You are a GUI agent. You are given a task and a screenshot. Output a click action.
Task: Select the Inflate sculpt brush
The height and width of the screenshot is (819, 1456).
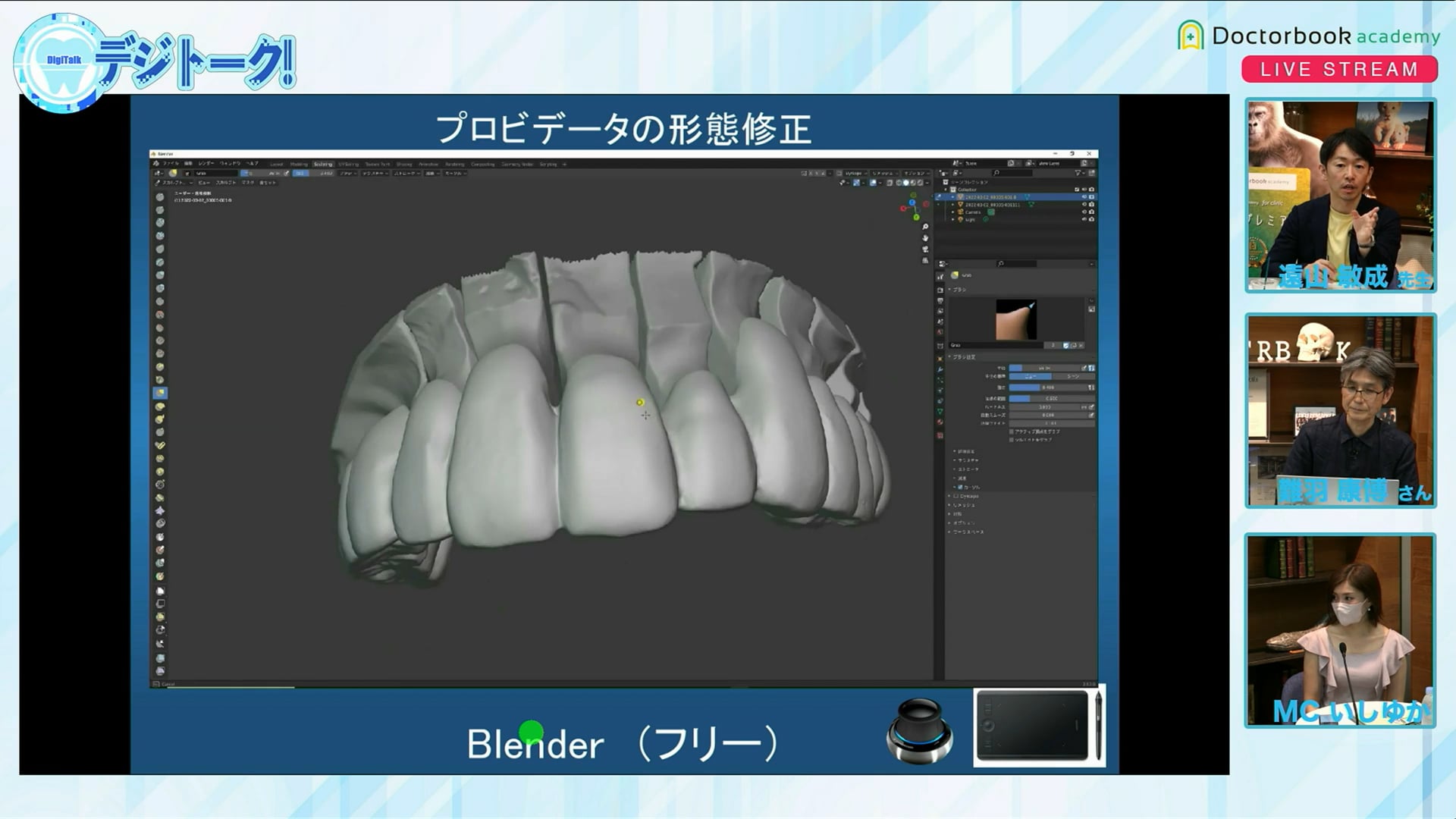[x=160, y=275]
